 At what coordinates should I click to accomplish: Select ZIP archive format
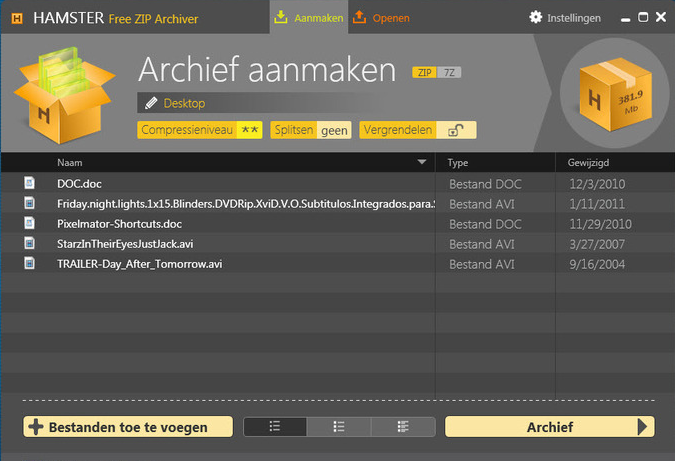coord(424,73)
